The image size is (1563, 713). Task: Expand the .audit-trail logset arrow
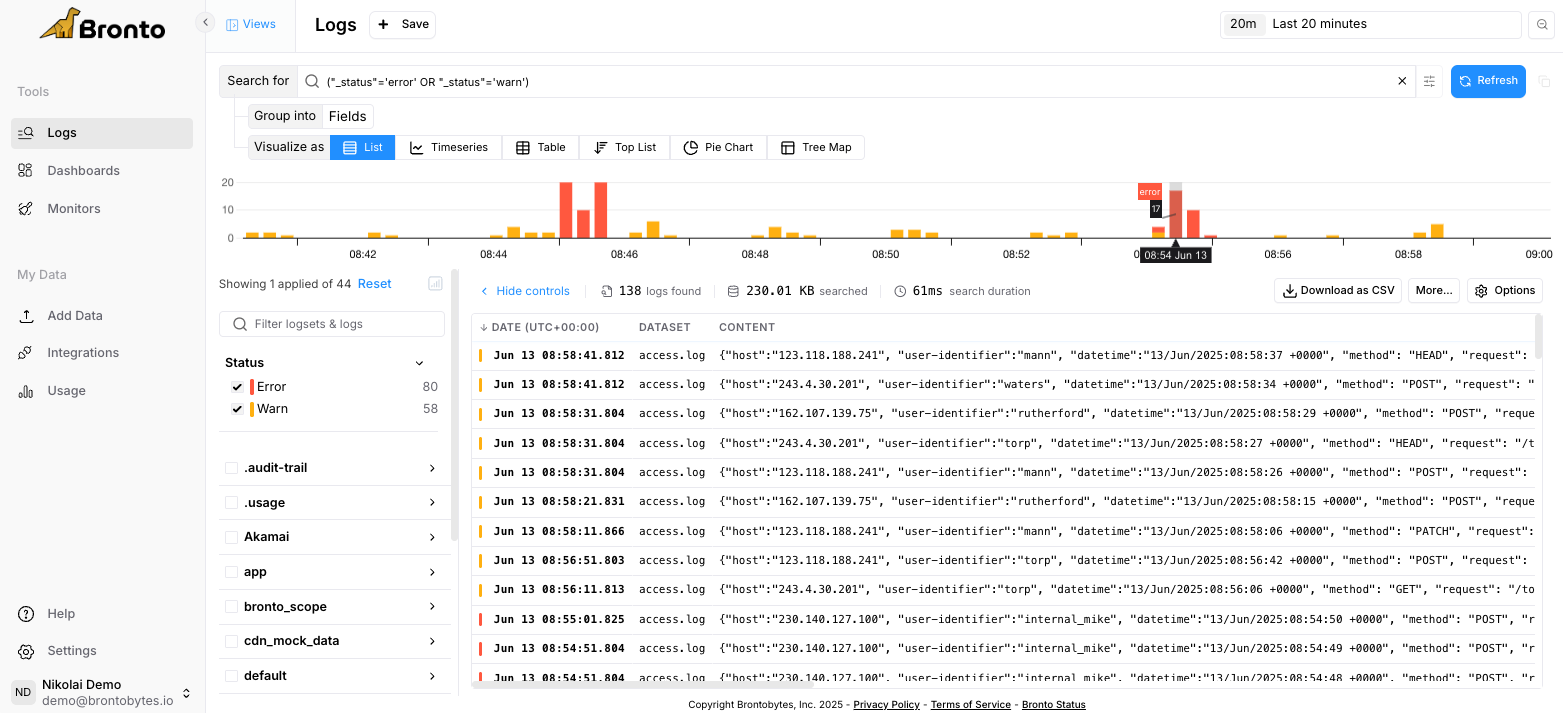click(x=432, y=468)
